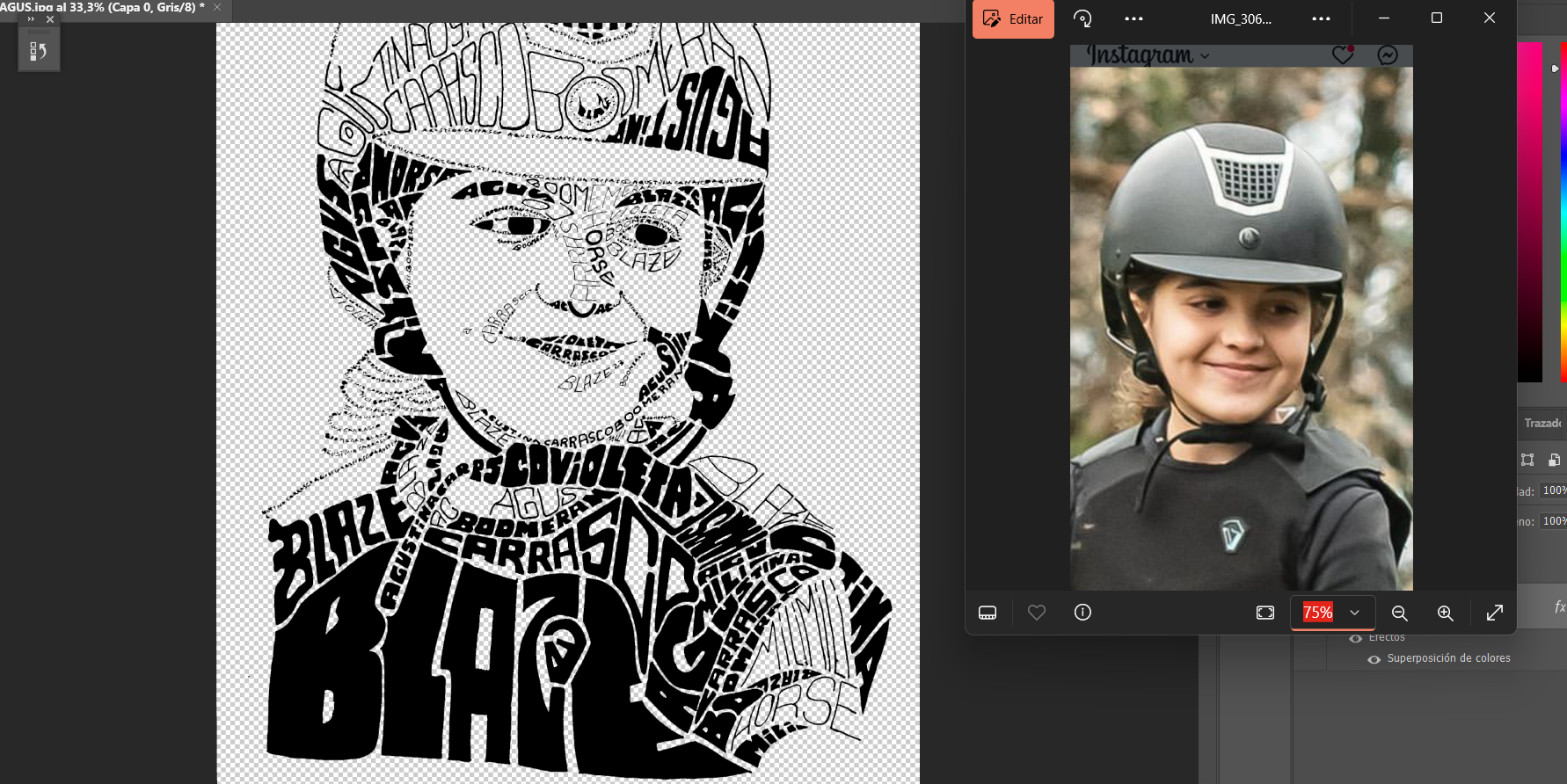The image size is (1567, 784).
Task: Rotate the image with the rotate icon
Action: pos(1082,18)
